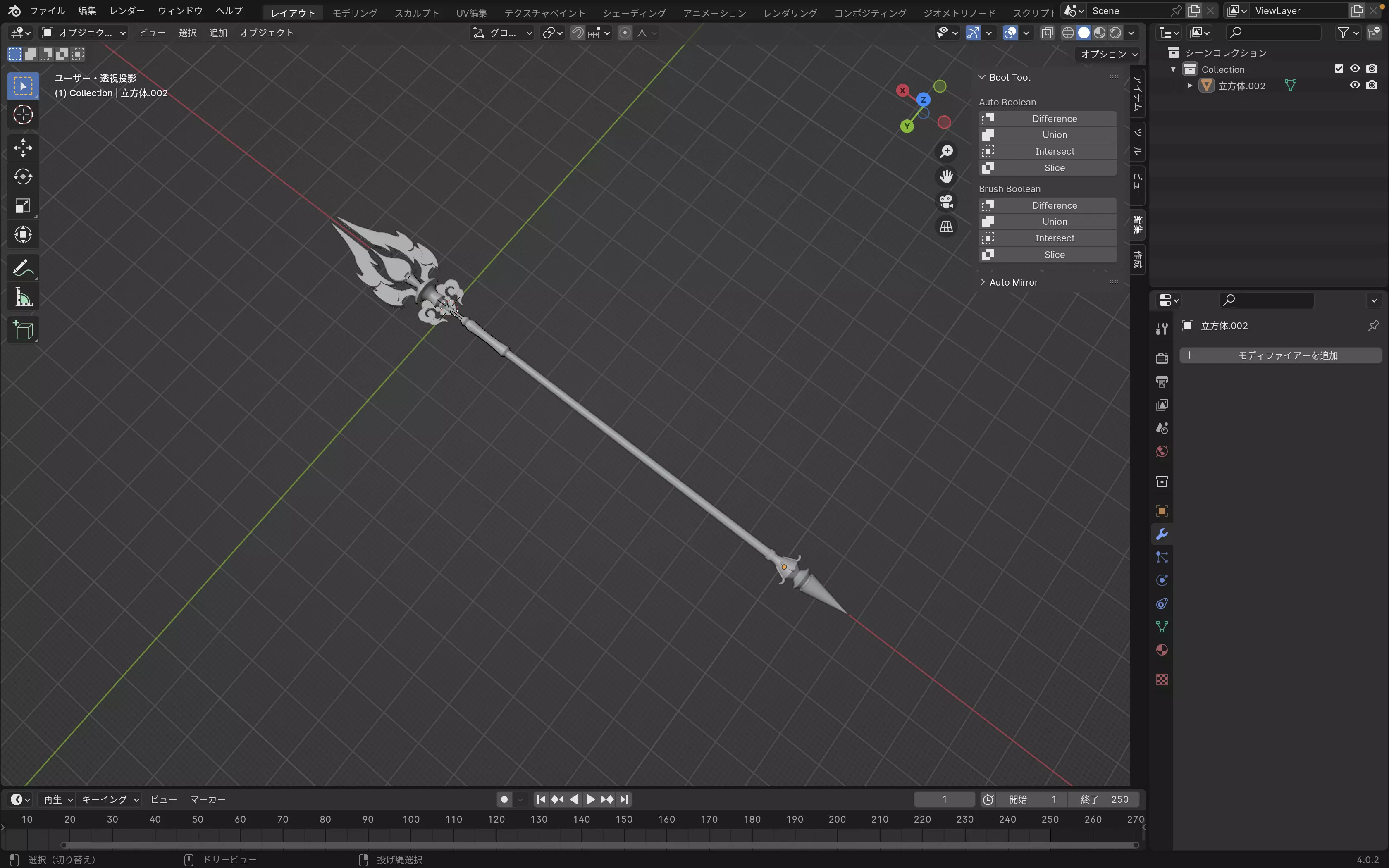Open the object mode dropdown
This screenshot has height=868, width=1389.
(x=84, y=33)
